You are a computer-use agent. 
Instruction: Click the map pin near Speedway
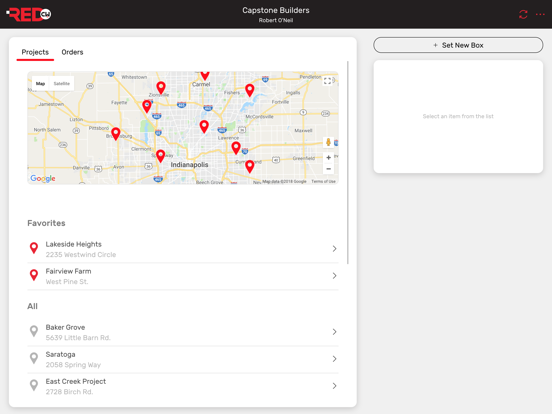(x=161, y=156)
